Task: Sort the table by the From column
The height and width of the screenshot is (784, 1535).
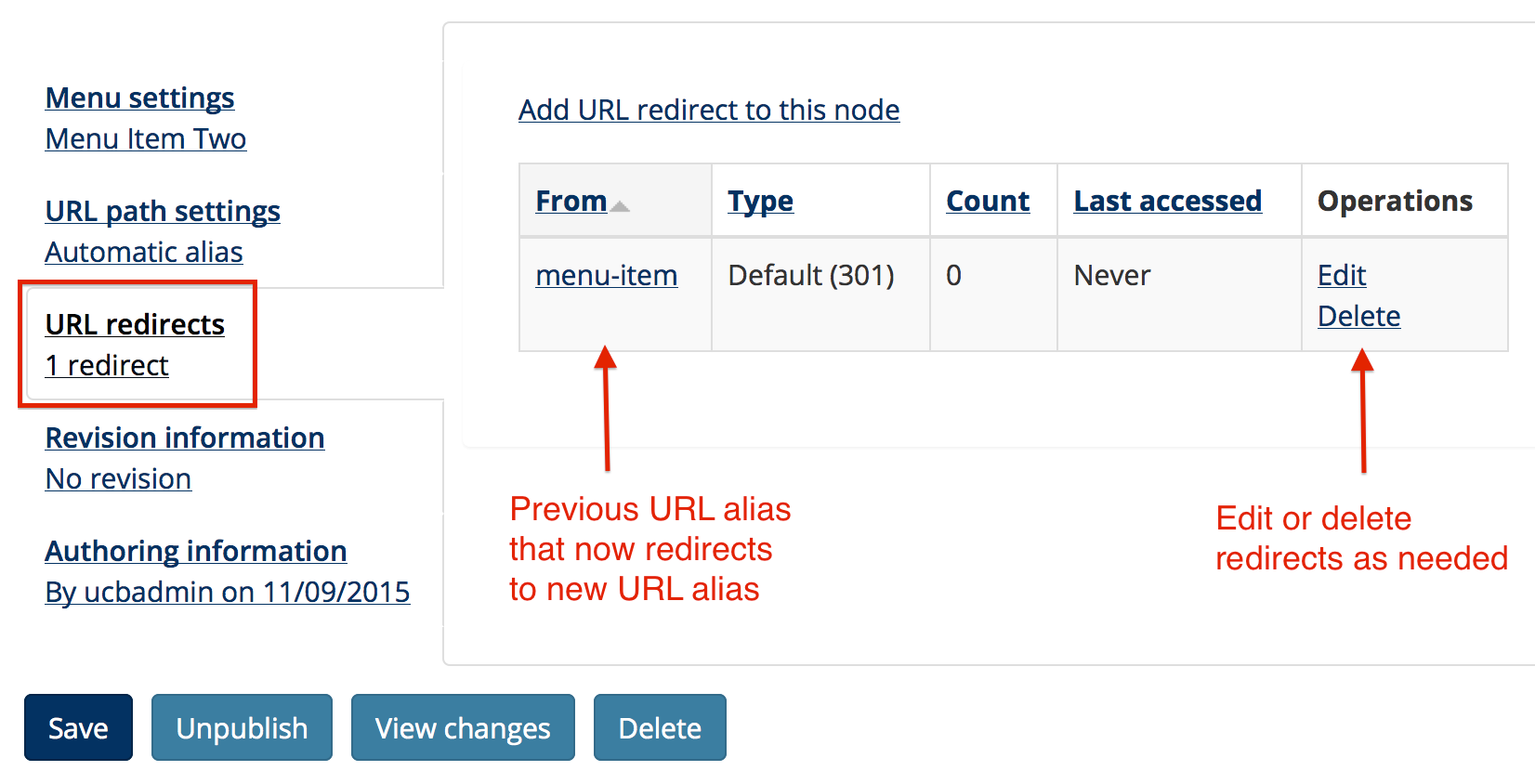Action: pos(571,201)
